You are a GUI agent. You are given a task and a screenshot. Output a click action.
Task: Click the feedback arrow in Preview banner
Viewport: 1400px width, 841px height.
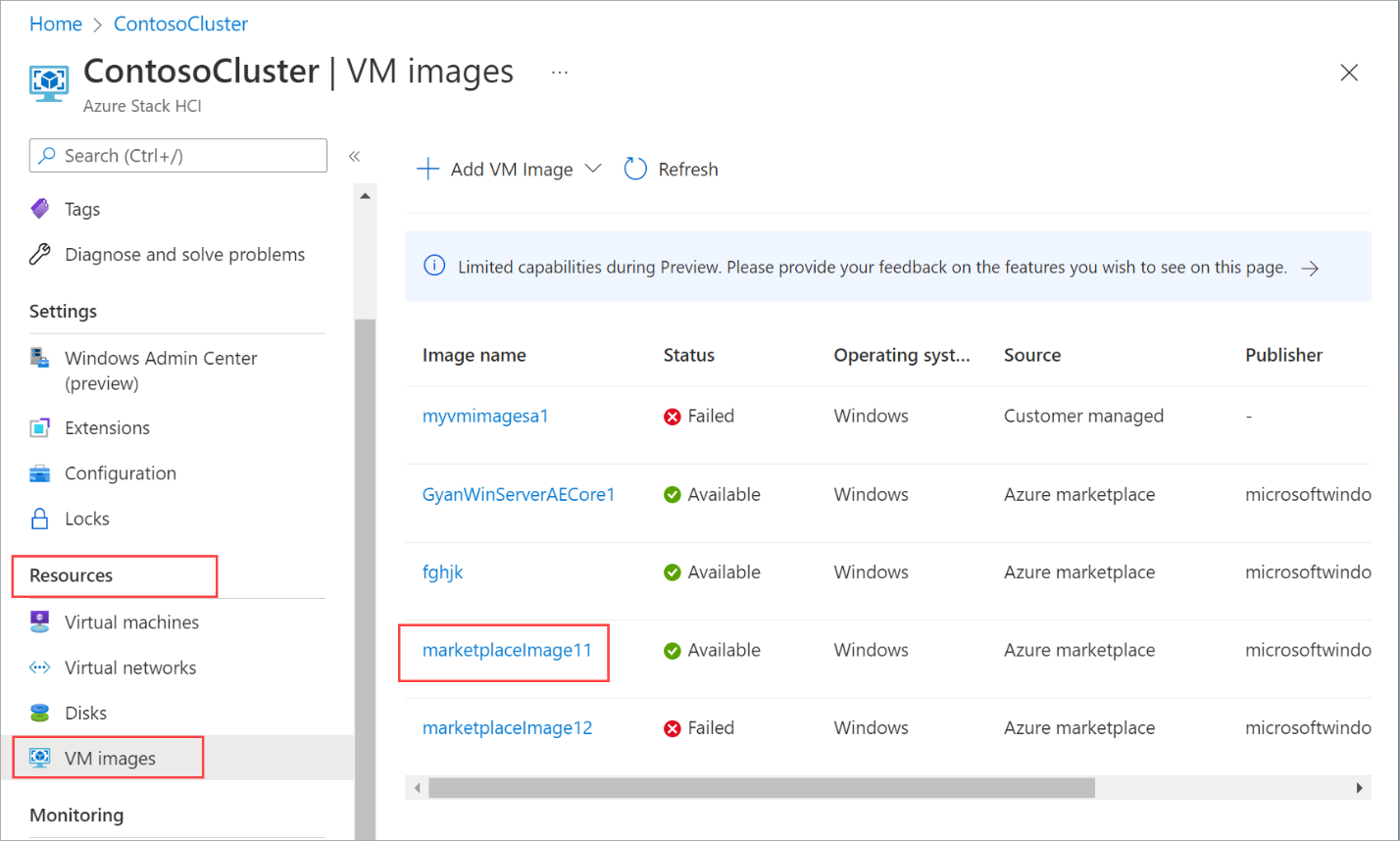[x=1310, y=268]
